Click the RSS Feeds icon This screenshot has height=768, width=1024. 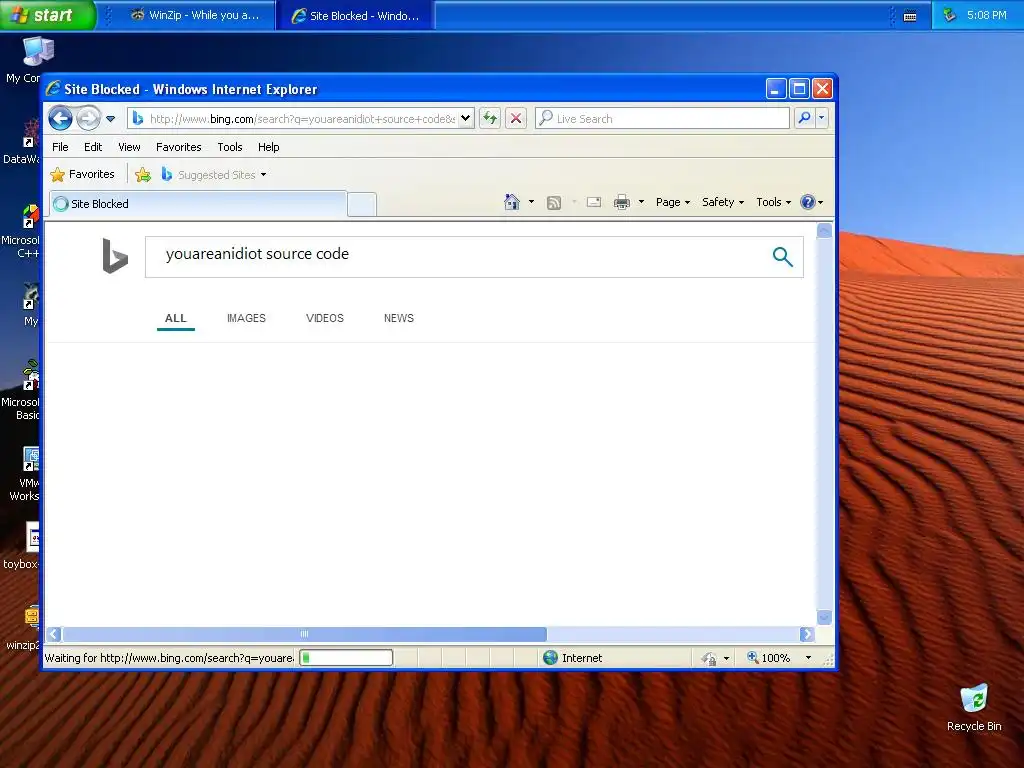pyautogui.click(x=554, y=202)
